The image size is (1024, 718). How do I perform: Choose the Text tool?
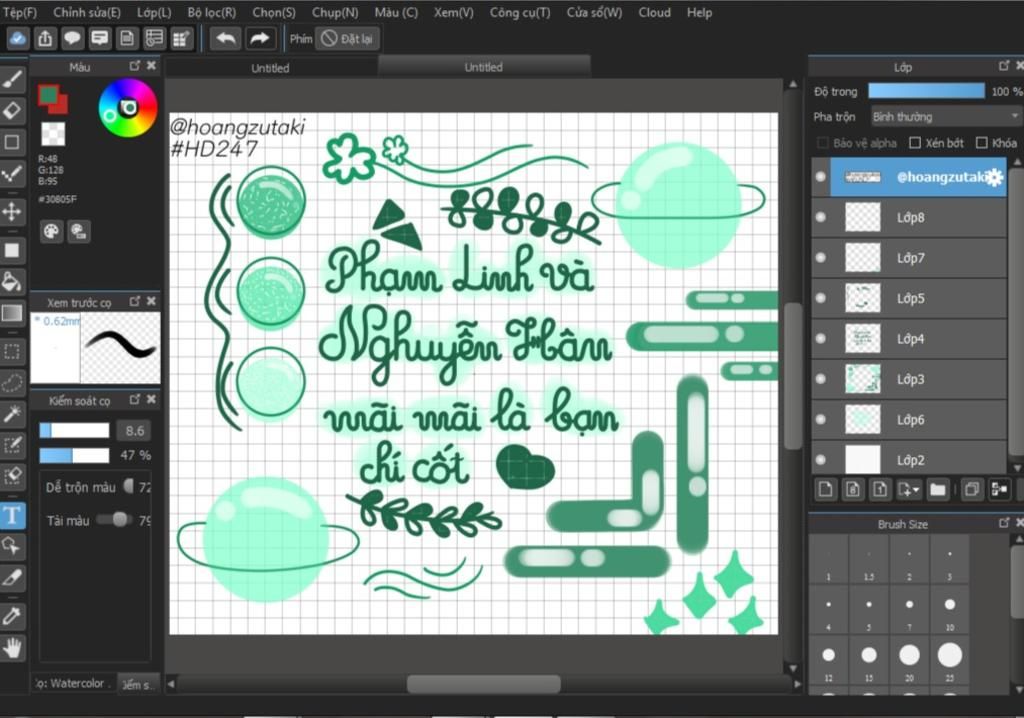12,515
